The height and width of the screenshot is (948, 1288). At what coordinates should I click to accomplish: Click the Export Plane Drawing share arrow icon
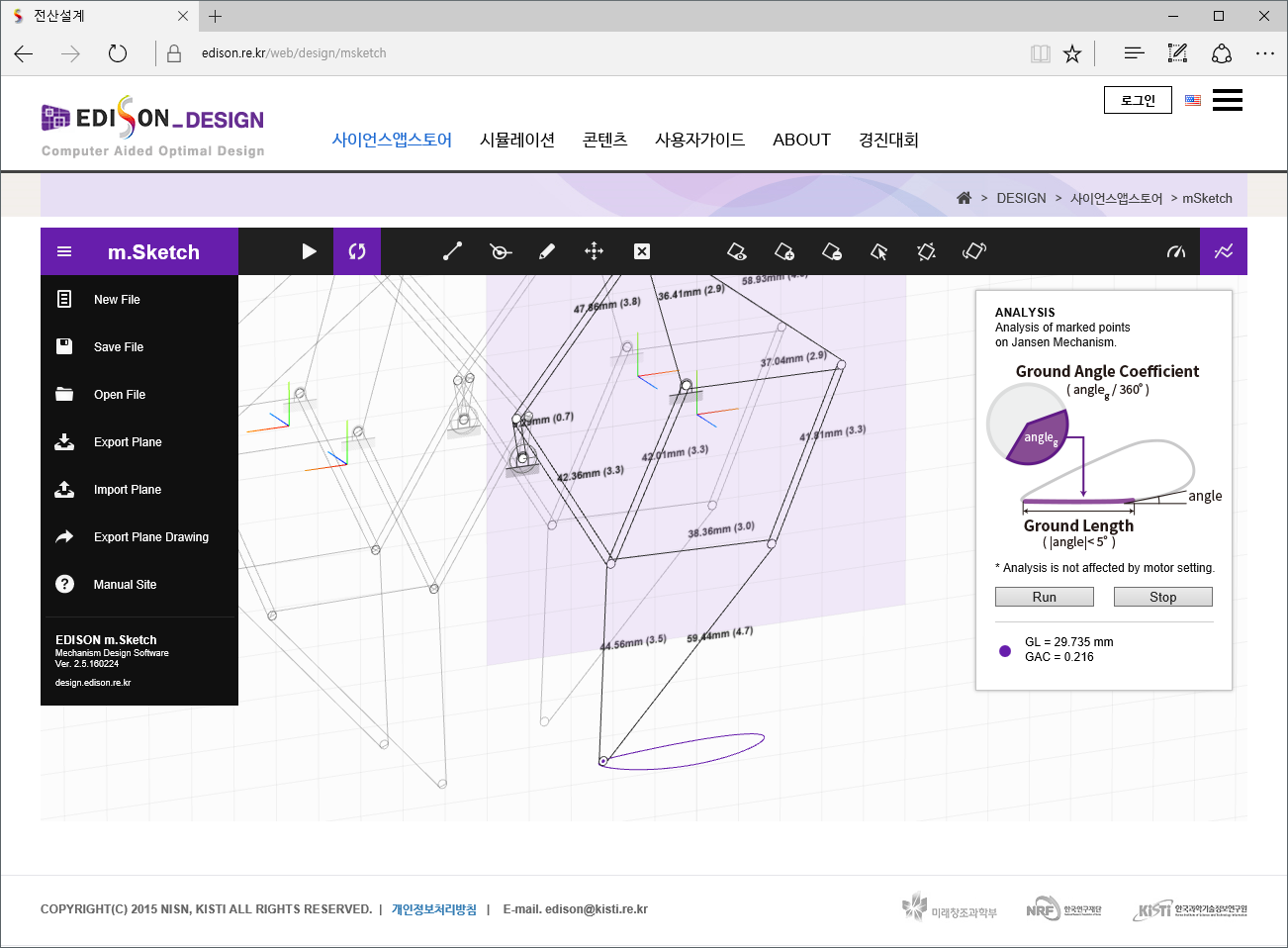(x=64, y=536)
